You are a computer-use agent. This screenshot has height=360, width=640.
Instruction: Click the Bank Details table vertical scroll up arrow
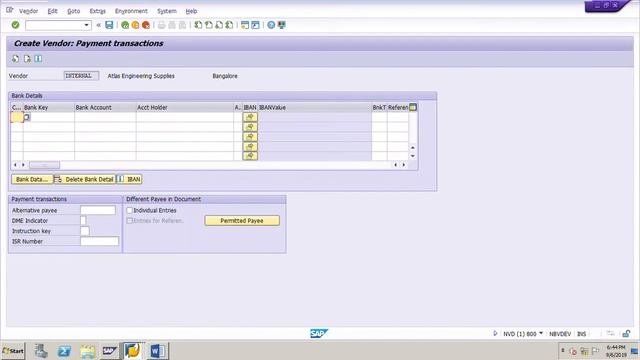tap(413, 147)
